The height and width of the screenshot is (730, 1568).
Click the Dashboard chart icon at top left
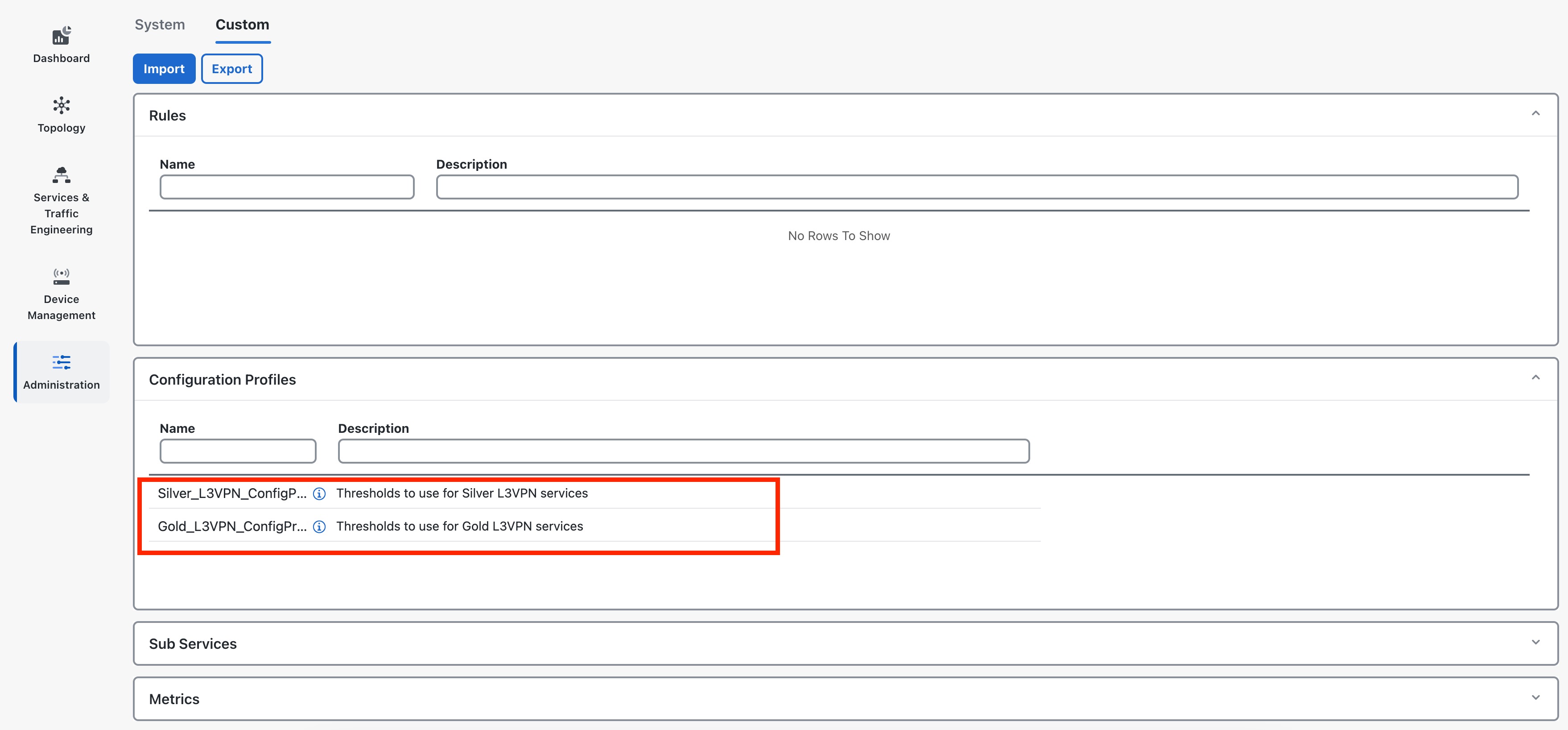pos(61,35)
